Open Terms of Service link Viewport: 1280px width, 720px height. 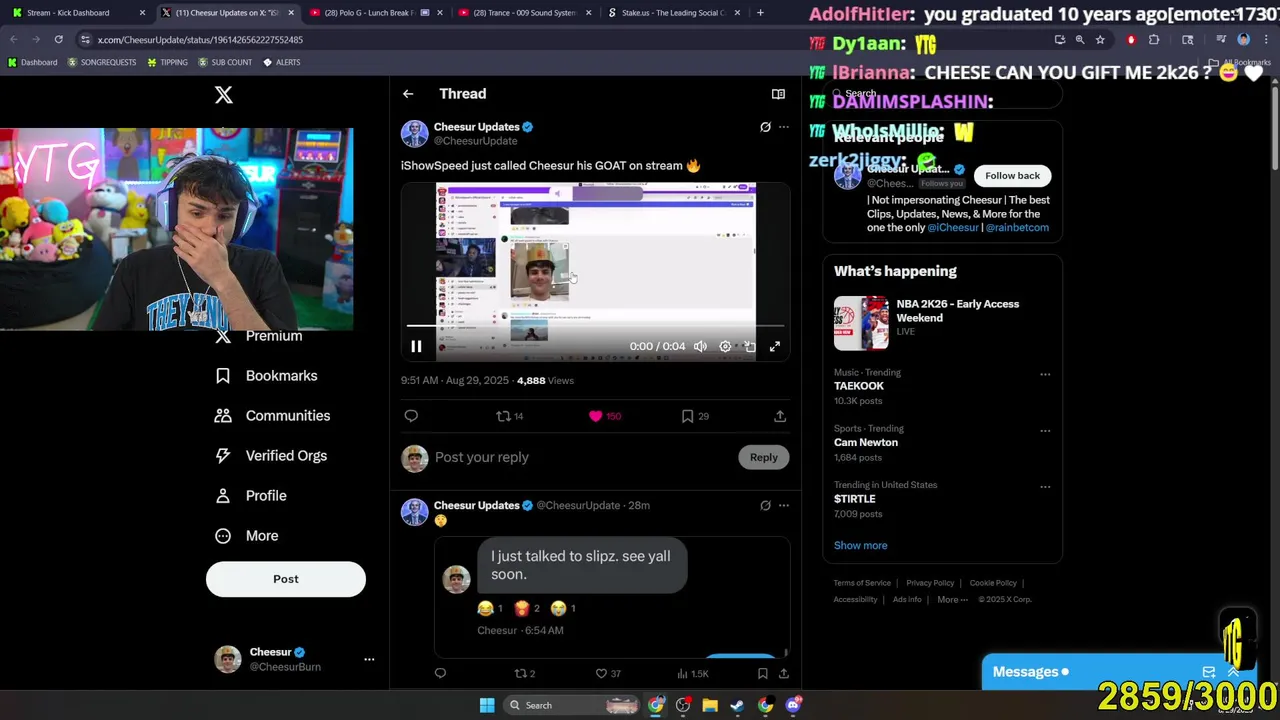pyautogui.click(x=862, y=583)
